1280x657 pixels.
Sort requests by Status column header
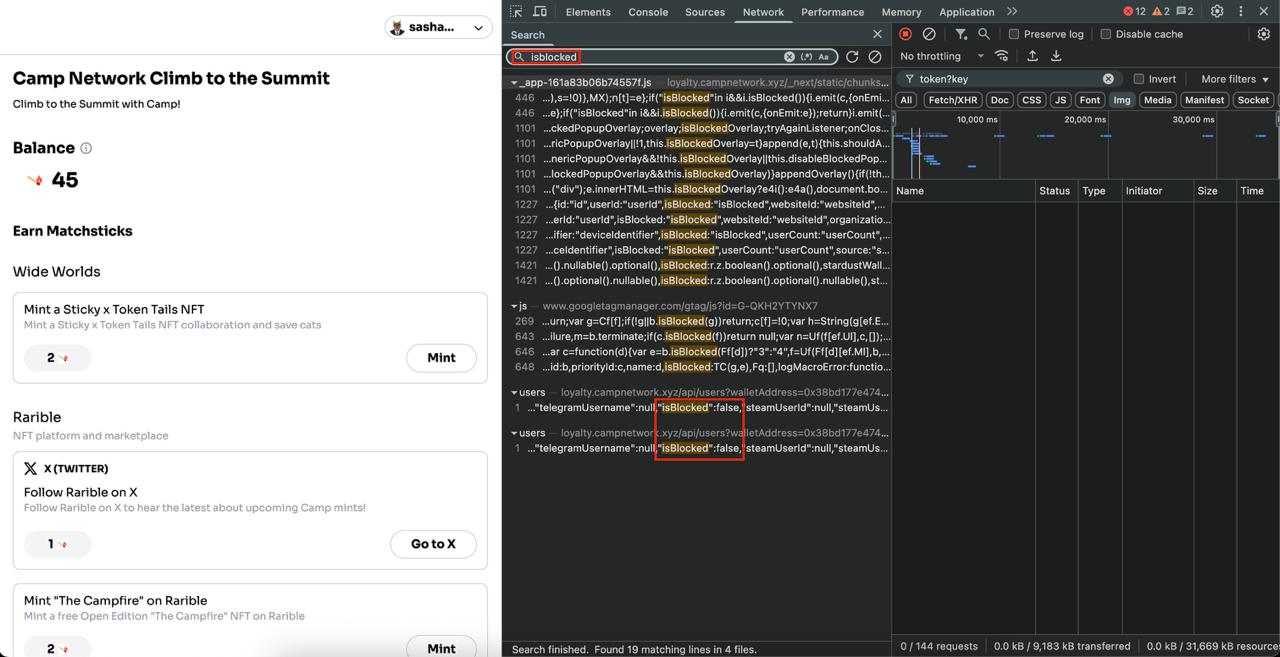pyautogui.click(x=1054, y=190)
